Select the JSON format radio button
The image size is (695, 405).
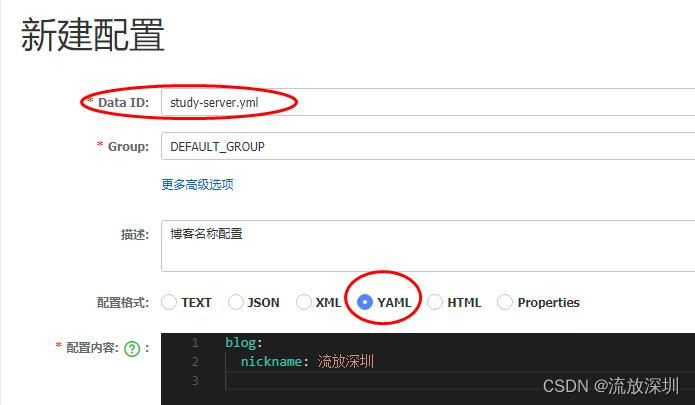[235, 302]
